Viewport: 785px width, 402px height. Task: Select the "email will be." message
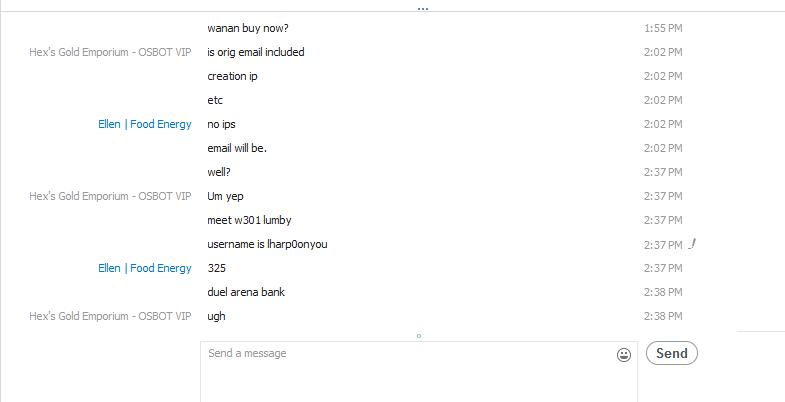tap(237, 148)
